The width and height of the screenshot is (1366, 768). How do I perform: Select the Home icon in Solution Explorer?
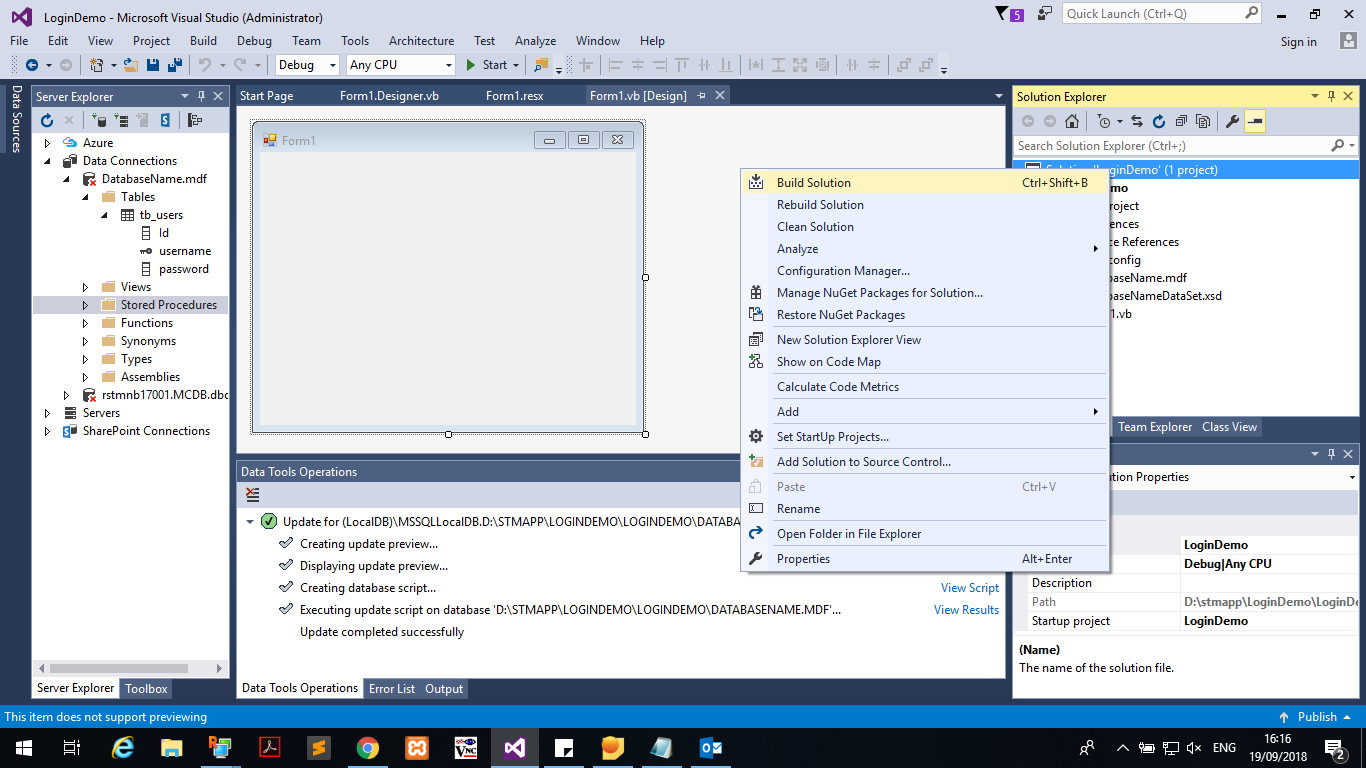(1072, 120)
